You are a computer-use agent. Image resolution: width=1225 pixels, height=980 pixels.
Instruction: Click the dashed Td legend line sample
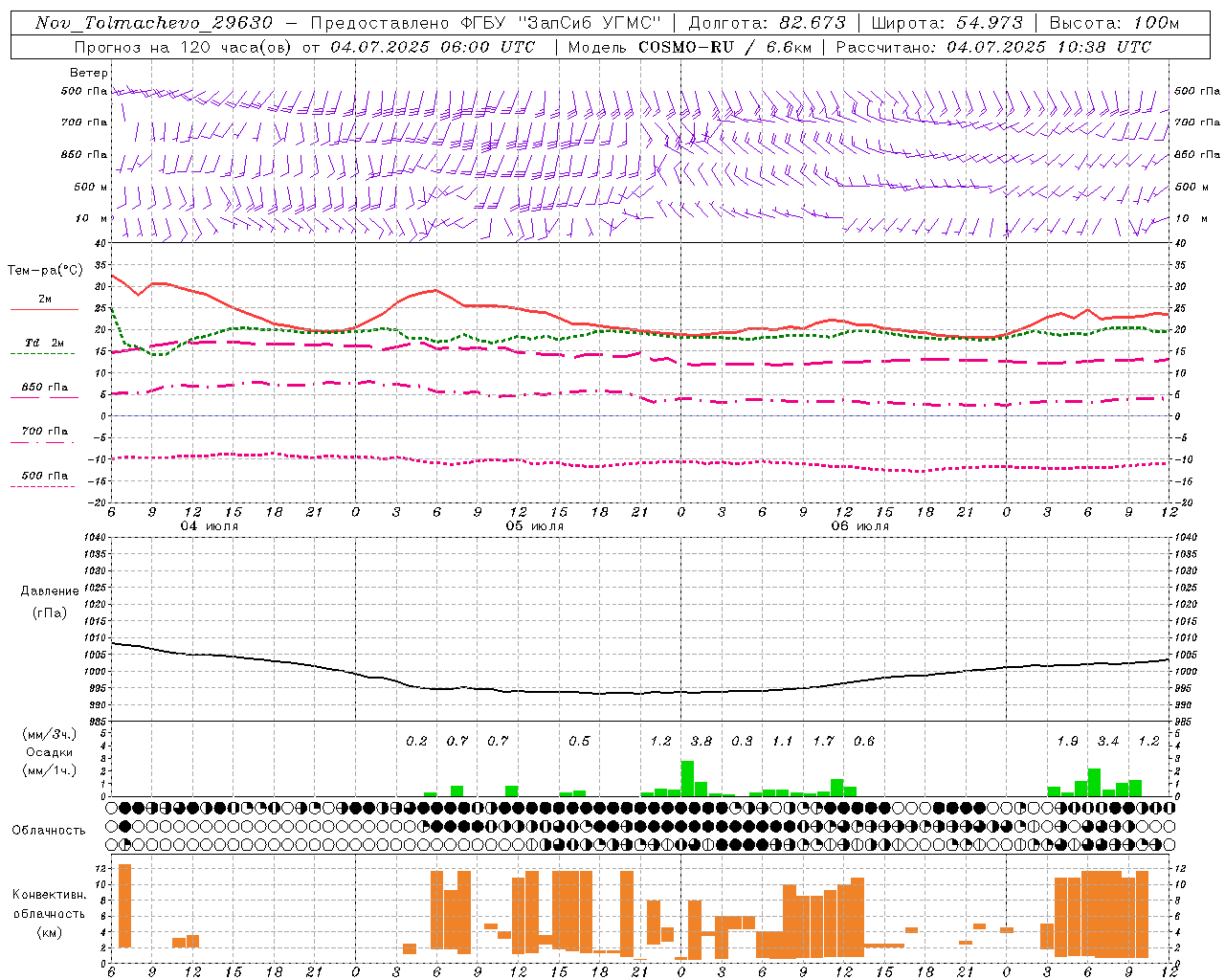pos(44,353)
